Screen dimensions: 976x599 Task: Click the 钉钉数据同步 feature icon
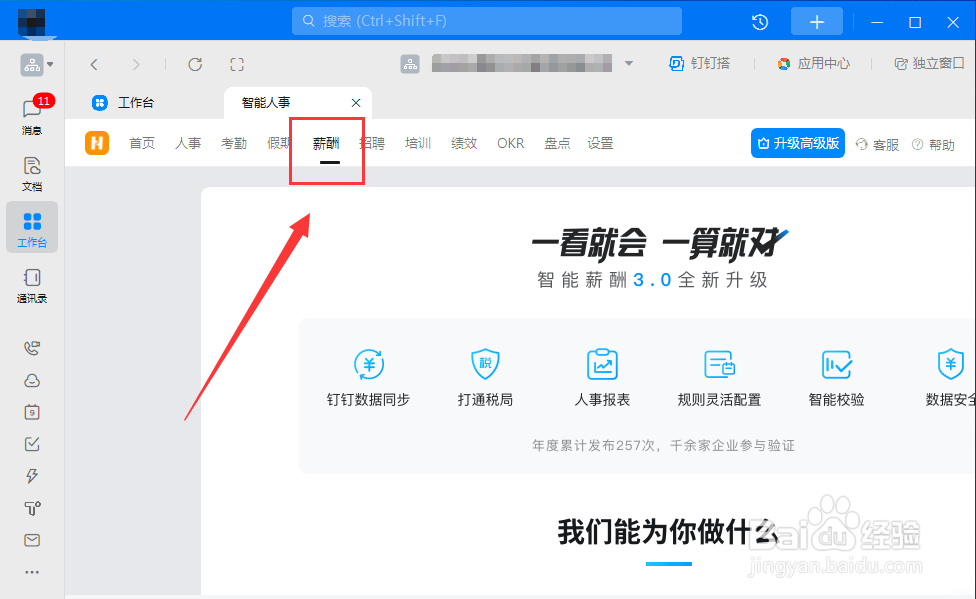click(368, 364)
